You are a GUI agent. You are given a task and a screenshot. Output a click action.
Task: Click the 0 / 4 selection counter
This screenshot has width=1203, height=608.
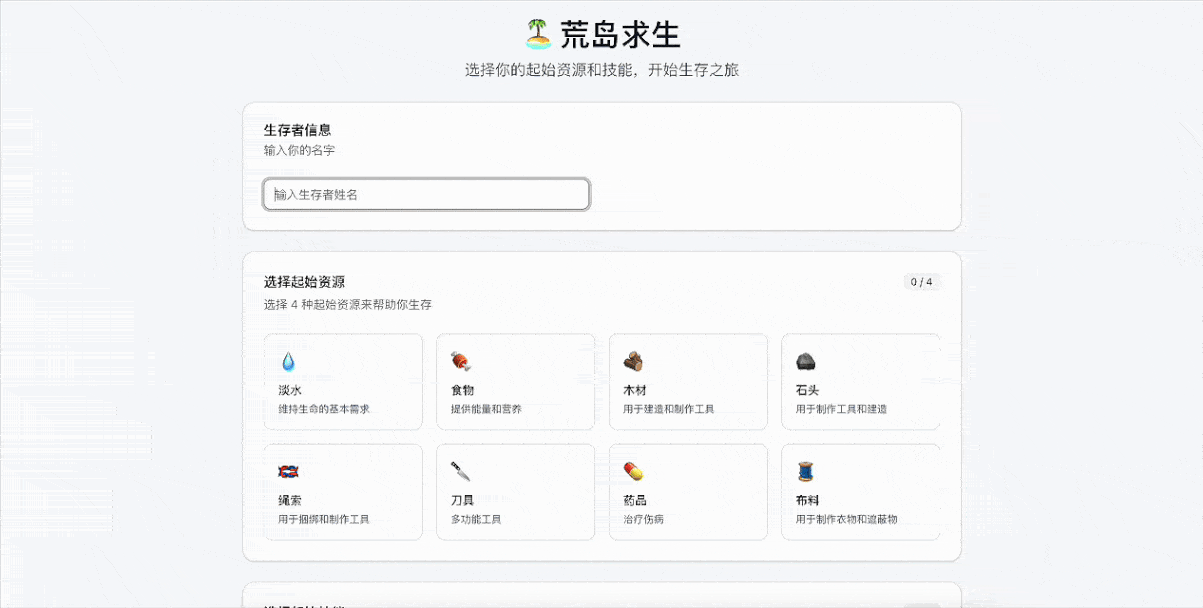(x=921, y=282)
